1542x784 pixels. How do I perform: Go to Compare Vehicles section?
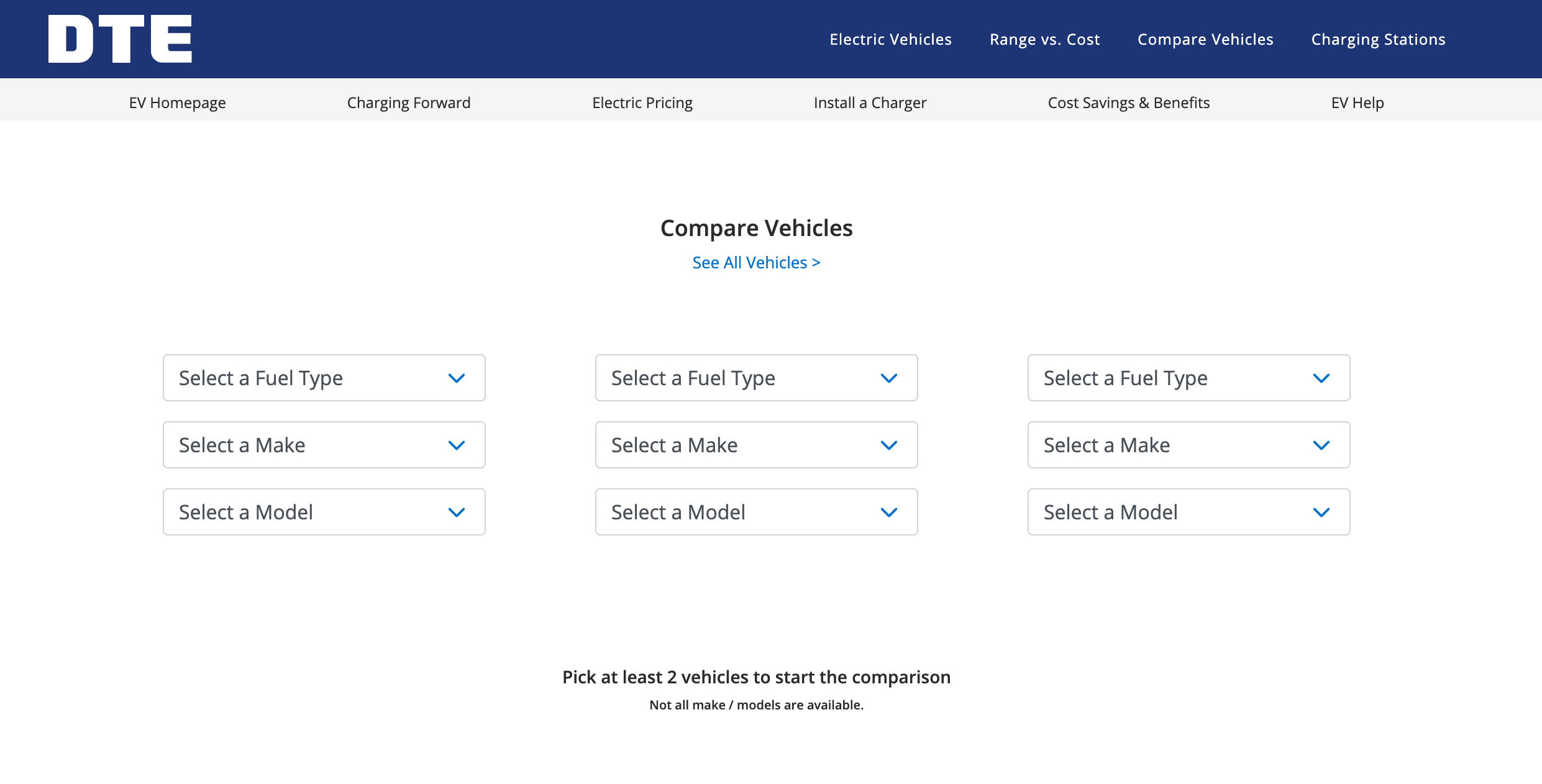[1205, 39]
